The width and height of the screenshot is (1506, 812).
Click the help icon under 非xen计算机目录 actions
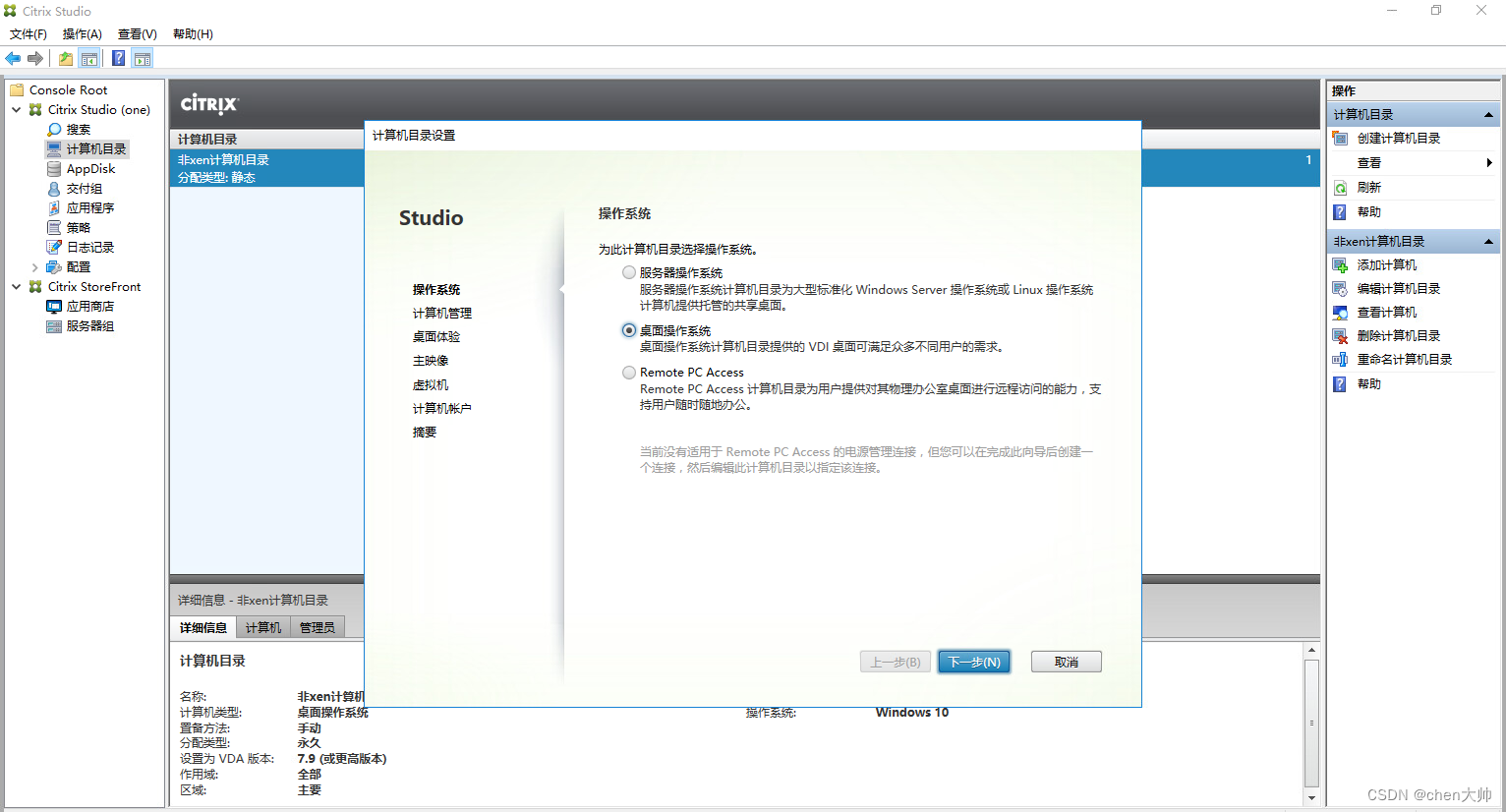1340,384
